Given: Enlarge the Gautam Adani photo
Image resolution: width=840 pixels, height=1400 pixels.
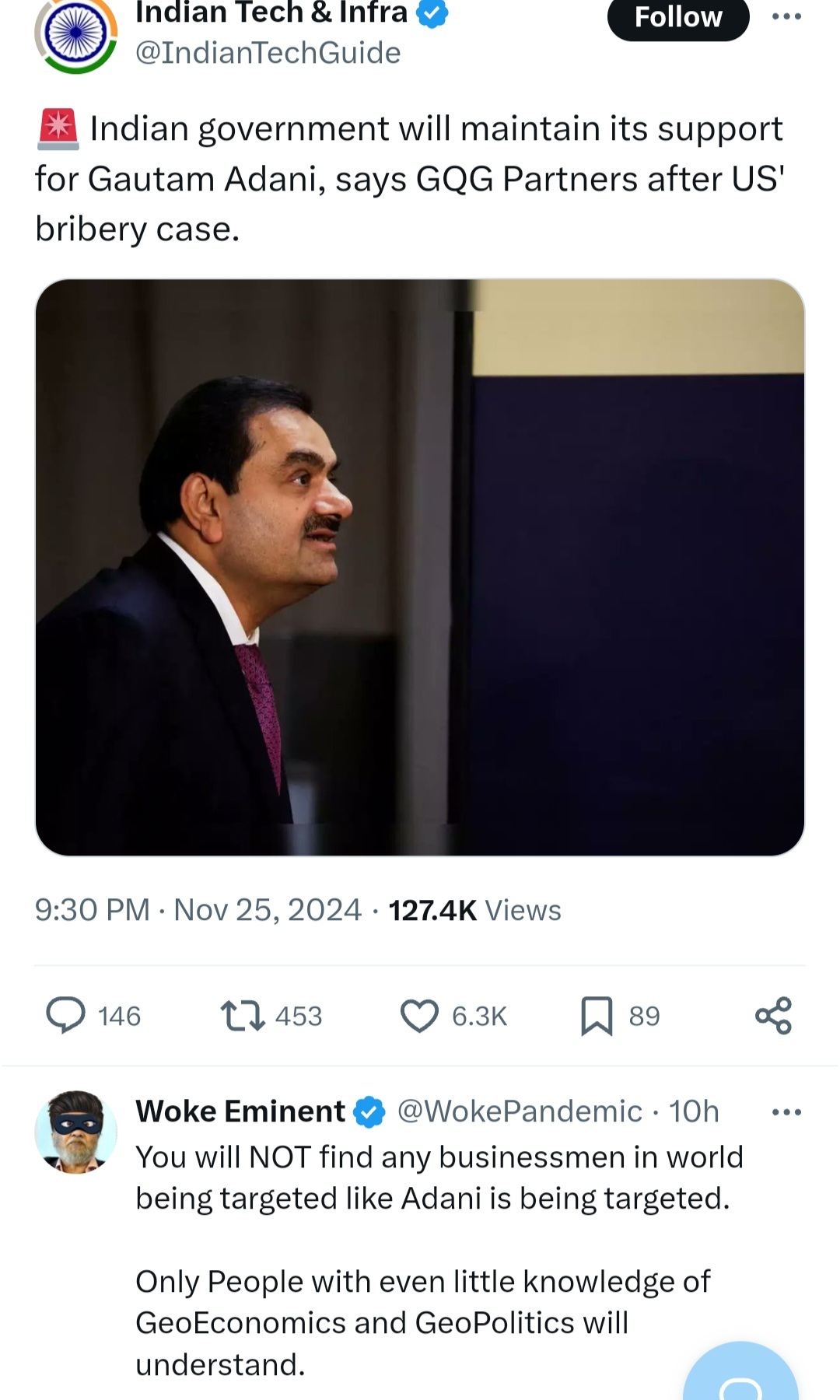Looking at the screenshot, I should tap(419, 567).
